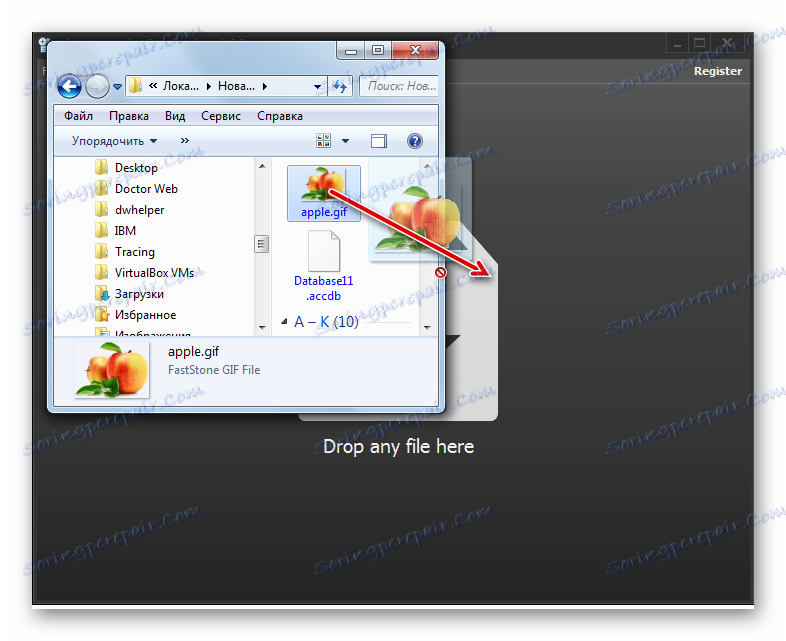
Task: Open recent pages dropdown beside navigation arrows
Action: click(117, 87)
